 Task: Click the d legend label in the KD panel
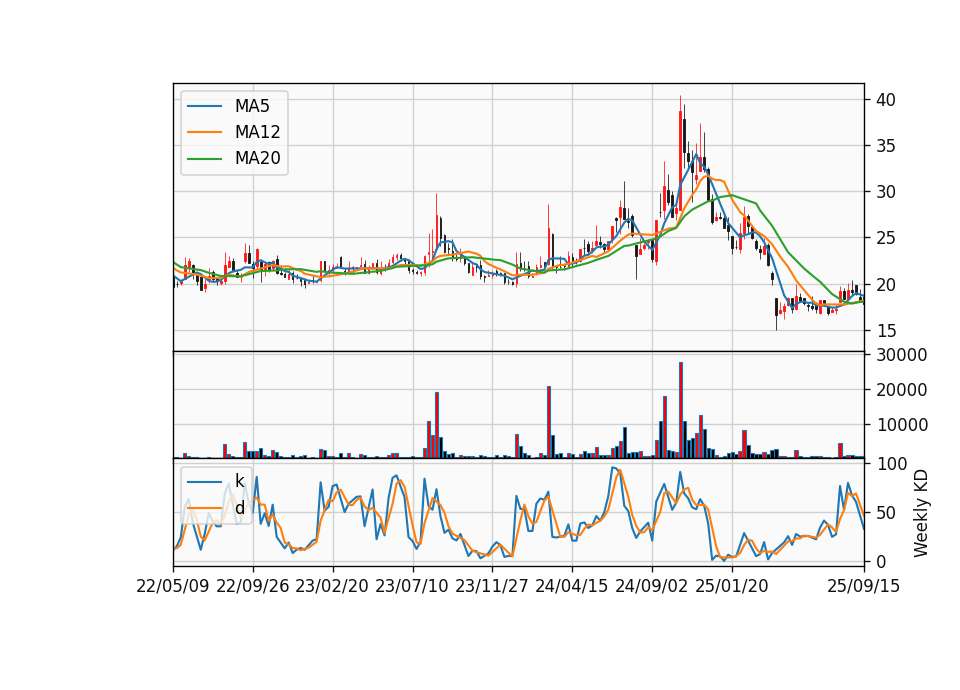240,507
